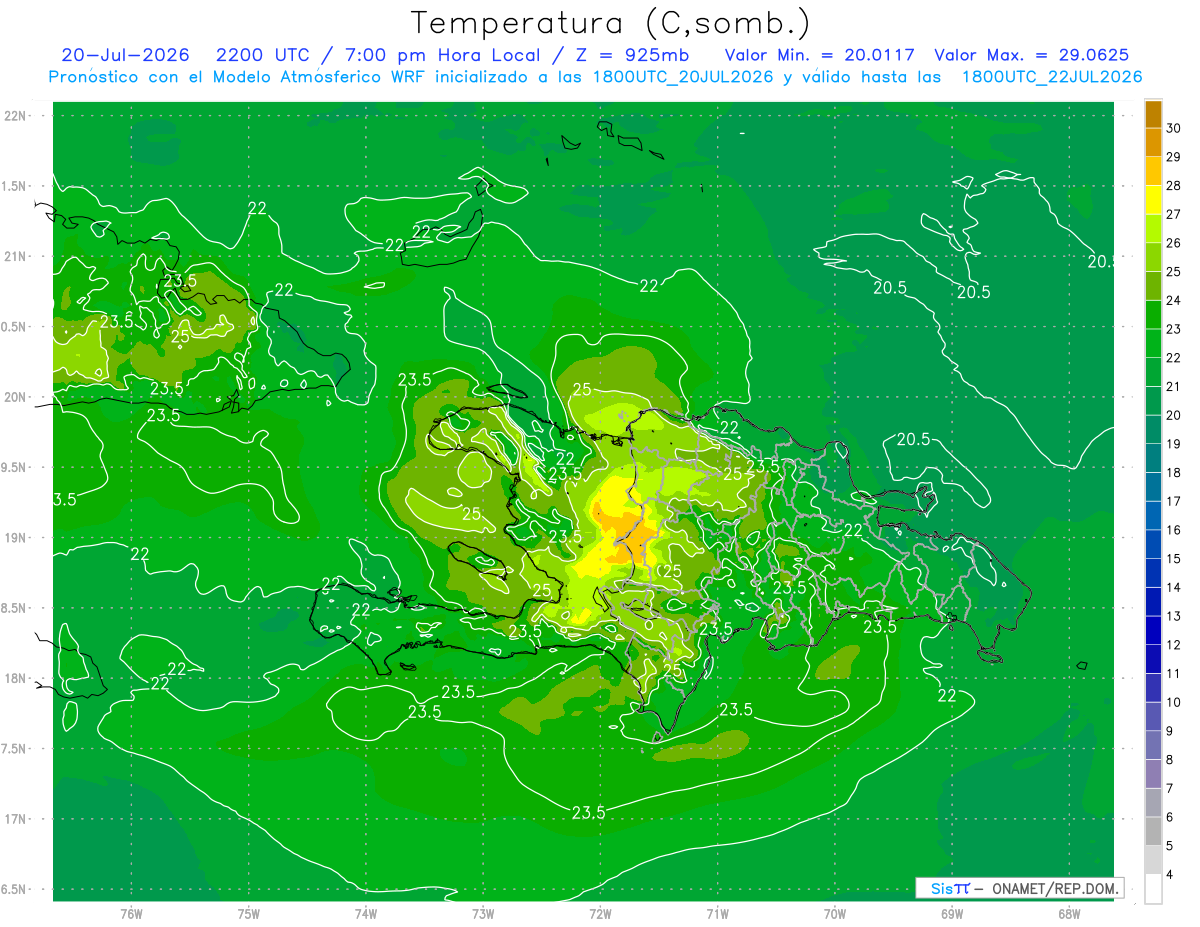The width and height of the screenshot is (1200, 927).
Task: Click longitude axis label '69W'
Action: [x=951, y=913]
